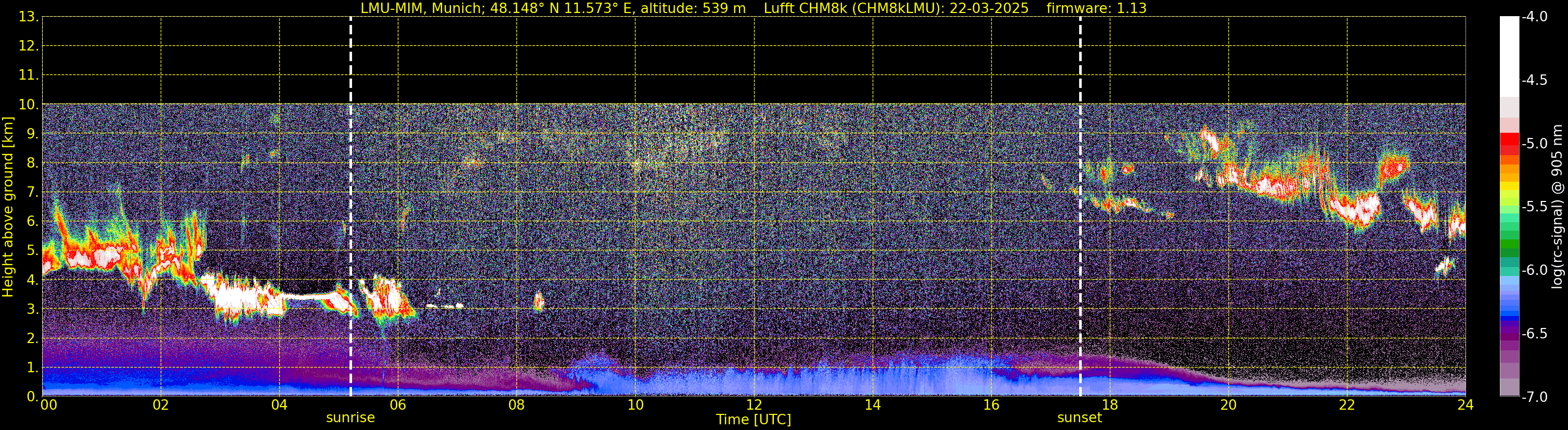
Task: Click the time tick label '20'
Action: click(x=1228, y=405)
